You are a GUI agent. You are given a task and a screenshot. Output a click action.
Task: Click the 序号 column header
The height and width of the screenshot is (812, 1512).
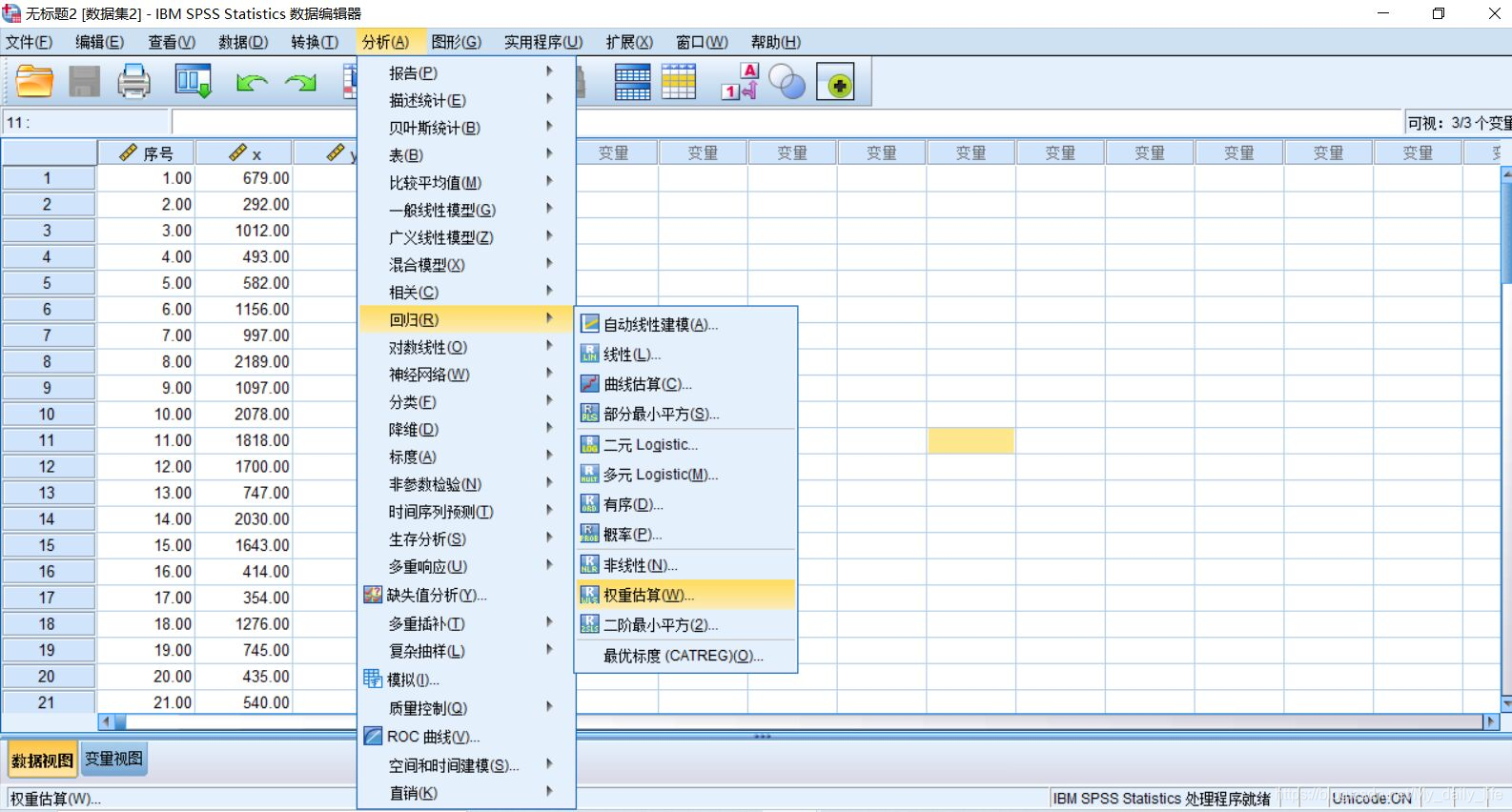(x=147, y=153)
